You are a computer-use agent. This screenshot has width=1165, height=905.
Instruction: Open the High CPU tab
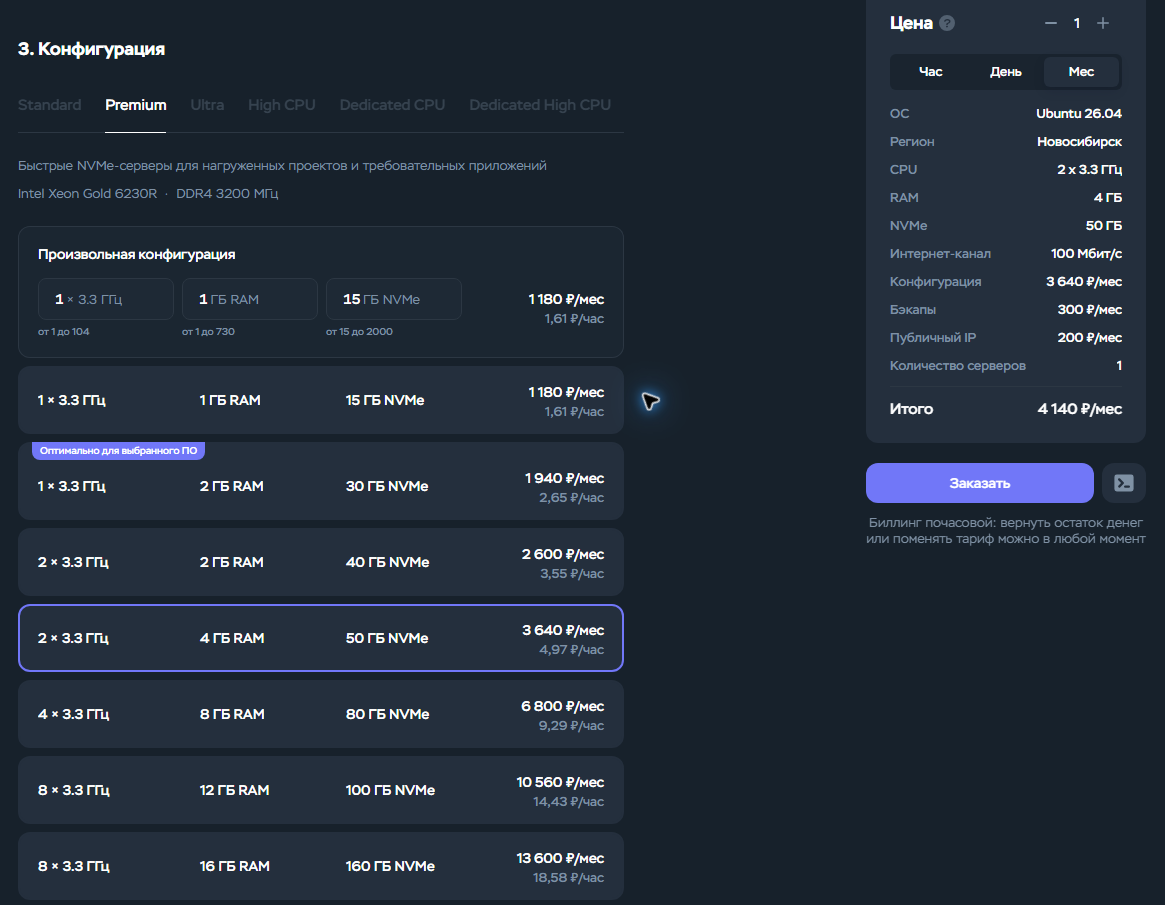tap(282, 105)
